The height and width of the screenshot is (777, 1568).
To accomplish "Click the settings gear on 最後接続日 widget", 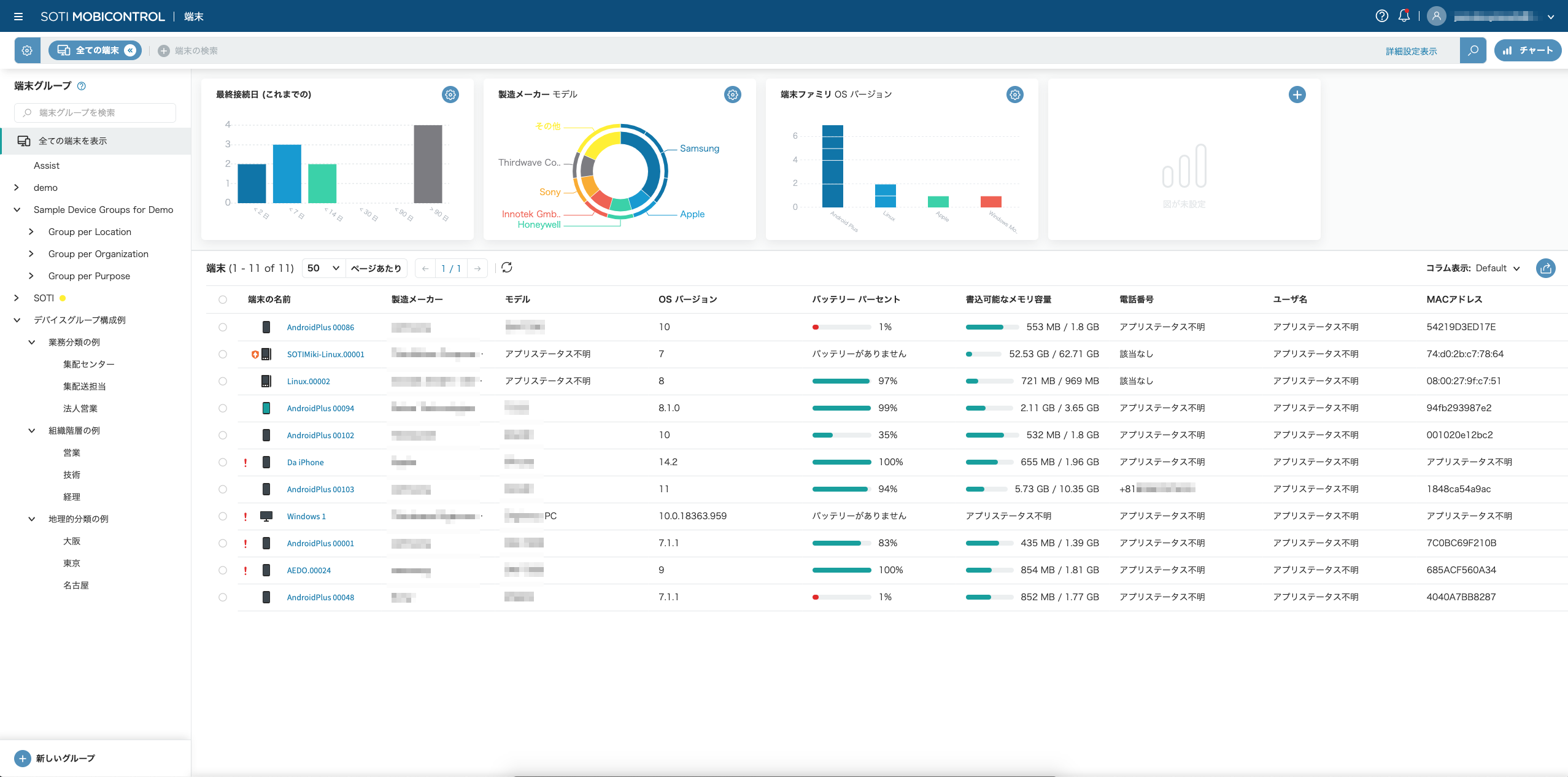I will tap(451, 94).
